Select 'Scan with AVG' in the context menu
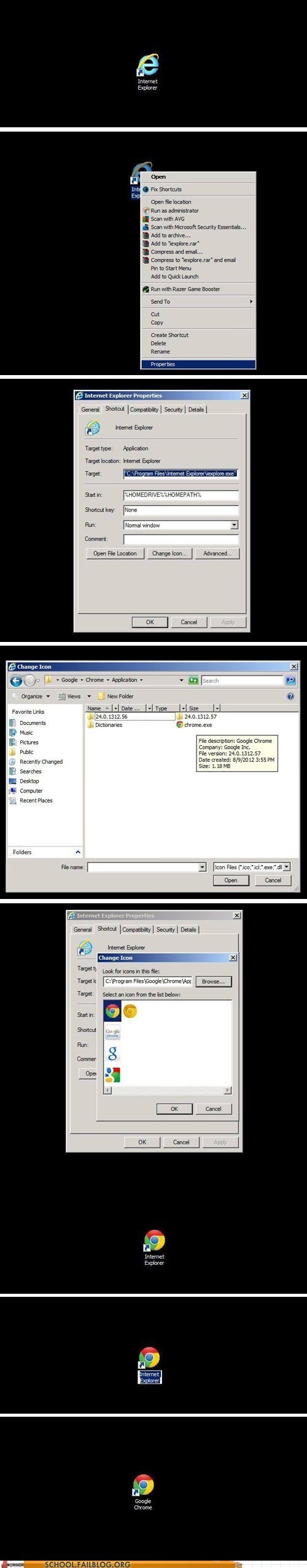This screenshot has height=1568, width=307. 198,218
